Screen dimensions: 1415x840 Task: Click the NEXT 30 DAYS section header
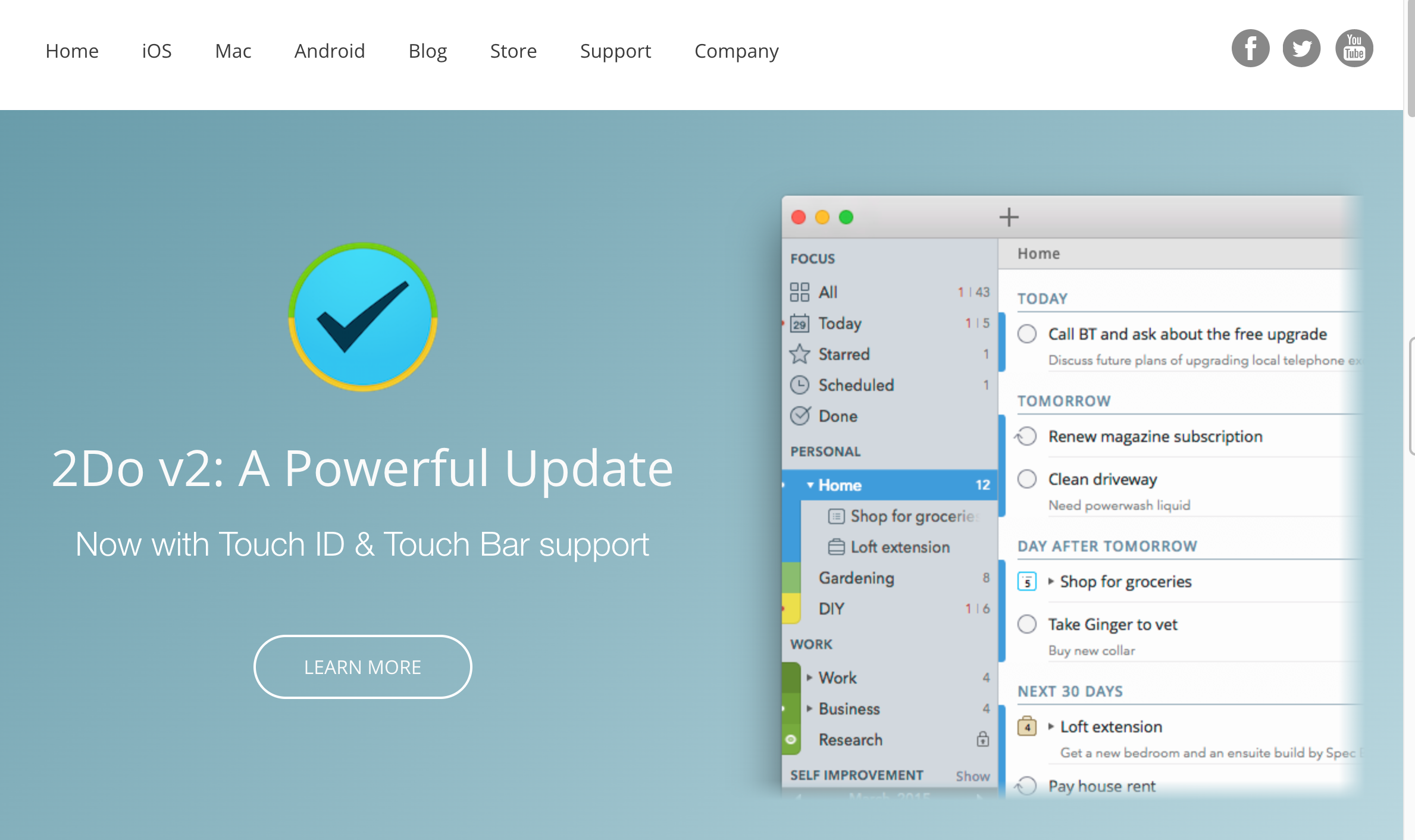[x=1070, y=691]
